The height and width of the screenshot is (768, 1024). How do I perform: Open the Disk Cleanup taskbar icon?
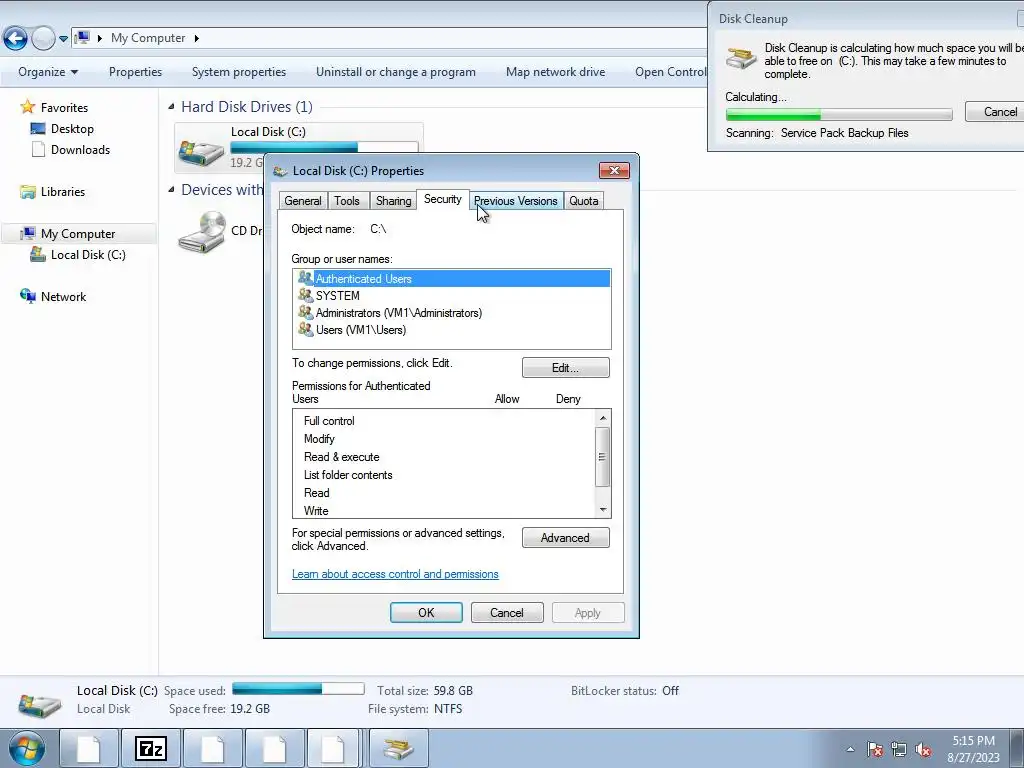point(398,748)
